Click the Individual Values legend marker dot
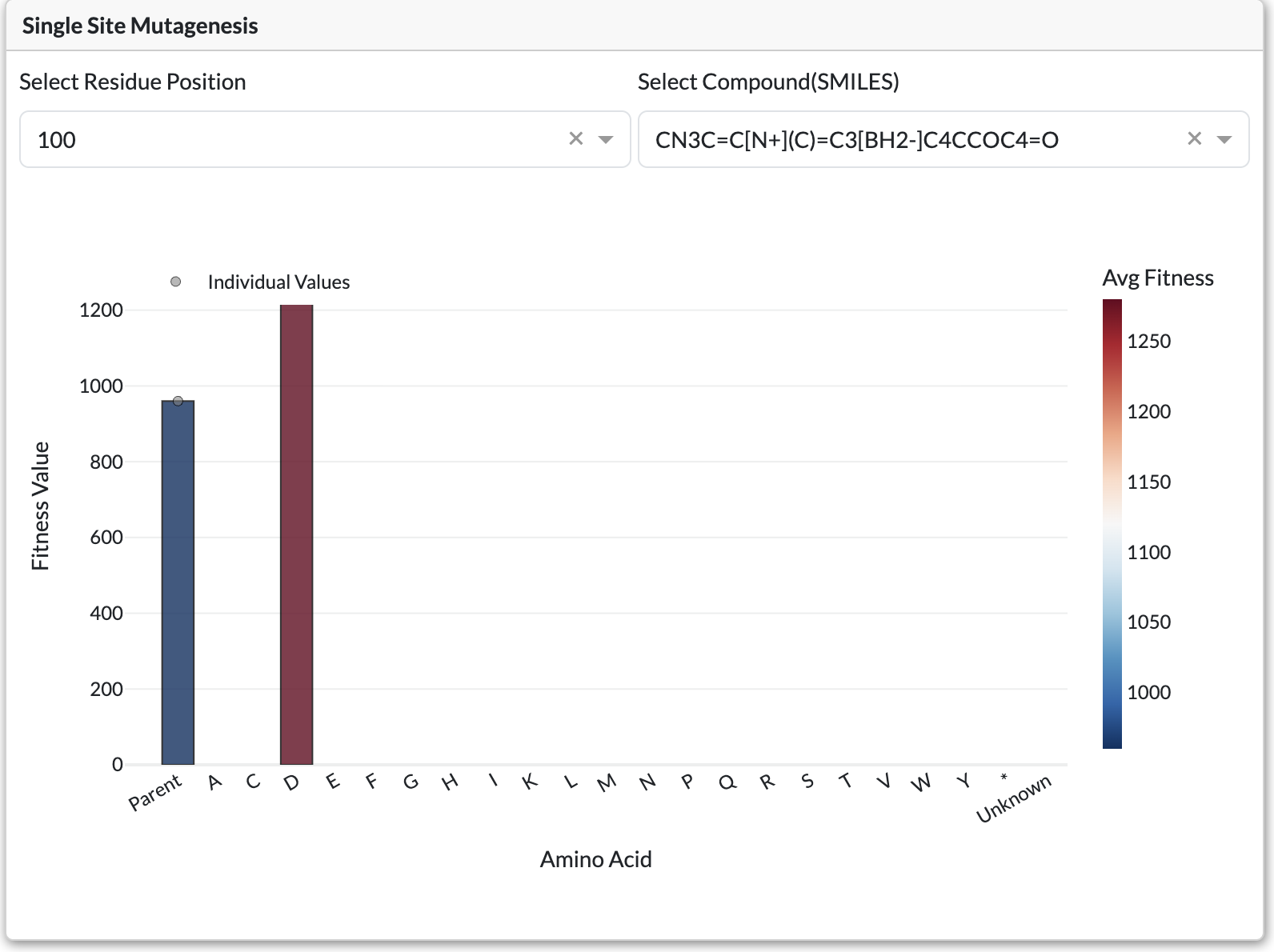Viewport: 1274px width, 952px height. click(176, 282)
